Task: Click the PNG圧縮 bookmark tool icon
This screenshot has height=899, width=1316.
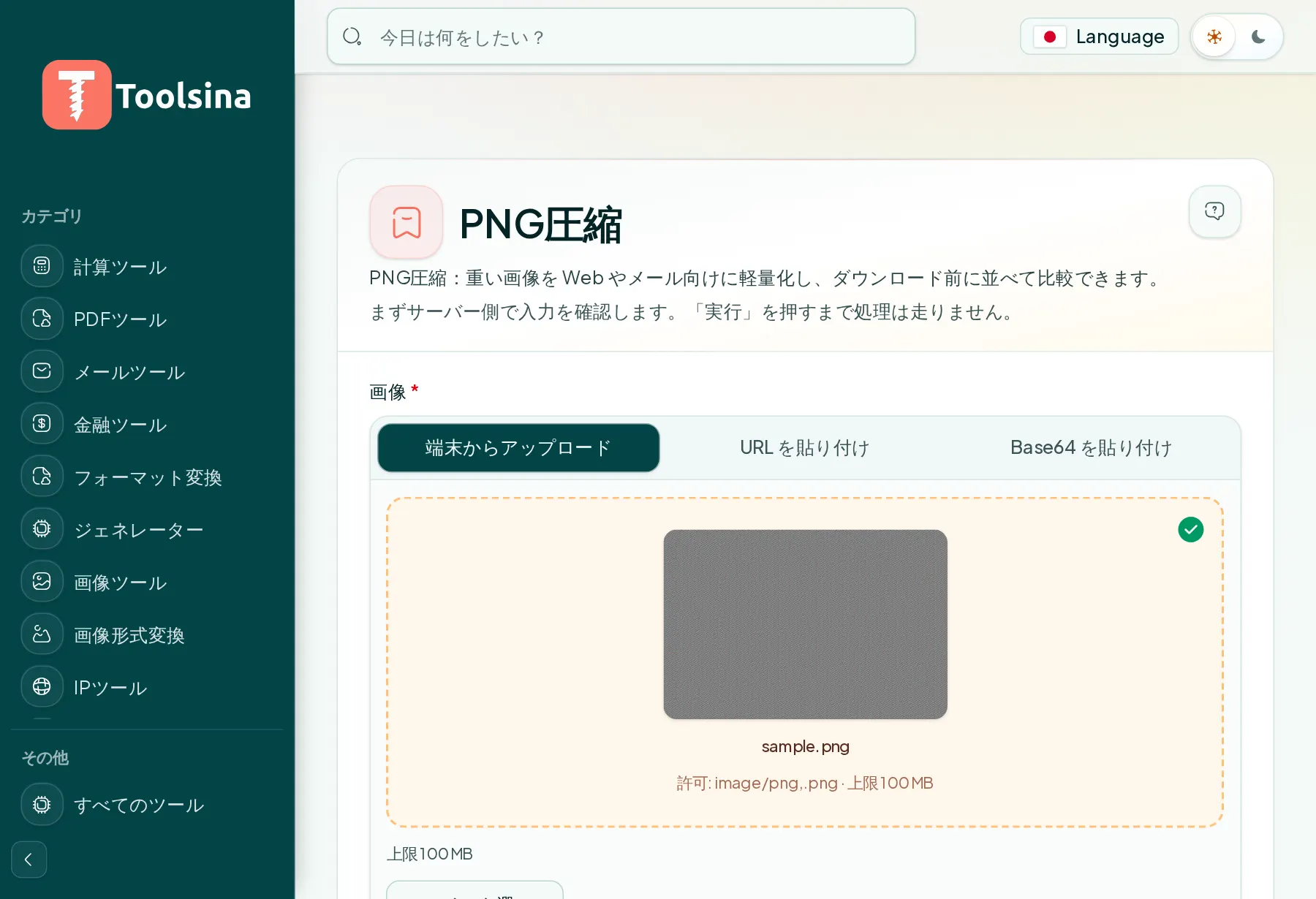Action: (x=406, y=222)
